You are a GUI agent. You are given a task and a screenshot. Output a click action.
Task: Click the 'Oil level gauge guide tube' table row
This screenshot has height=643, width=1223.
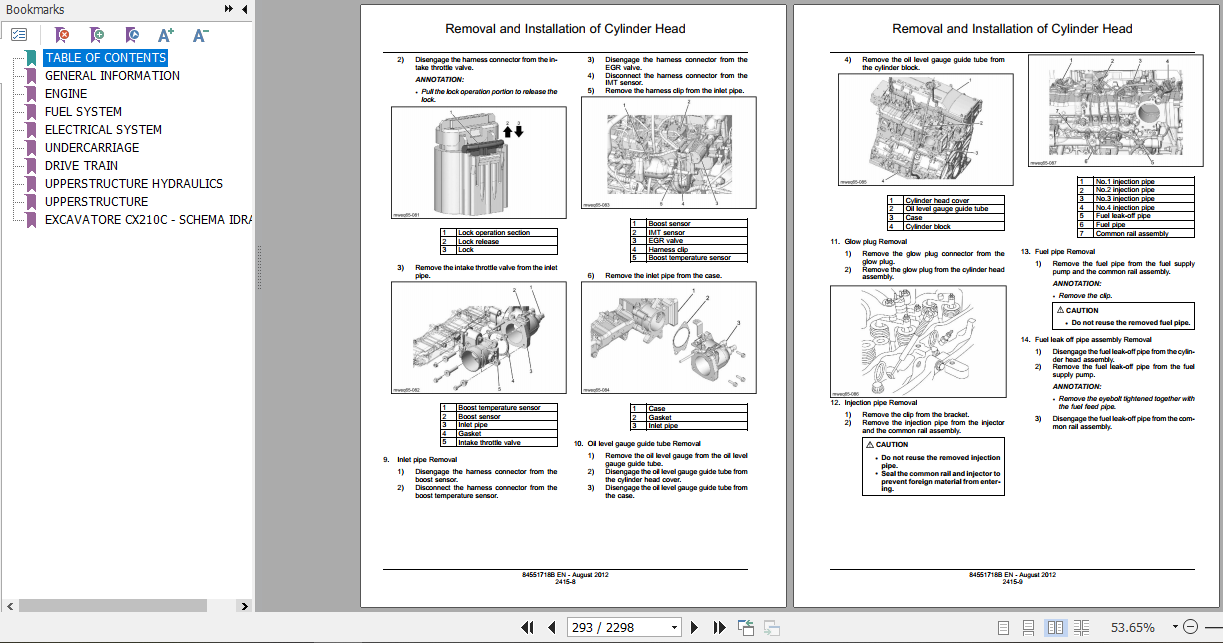pos(946,209)
